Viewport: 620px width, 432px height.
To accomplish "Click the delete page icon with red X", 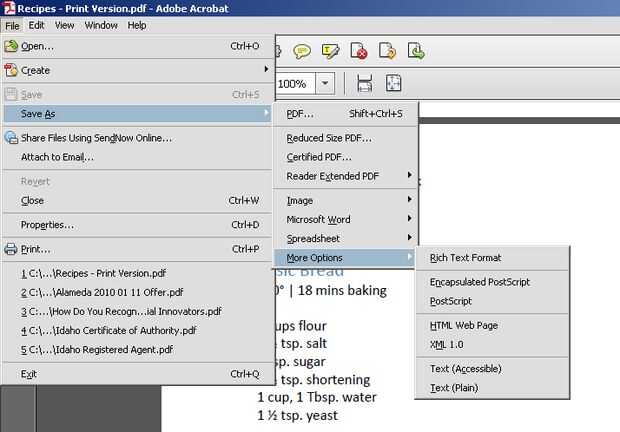I will tap(359, 51).
